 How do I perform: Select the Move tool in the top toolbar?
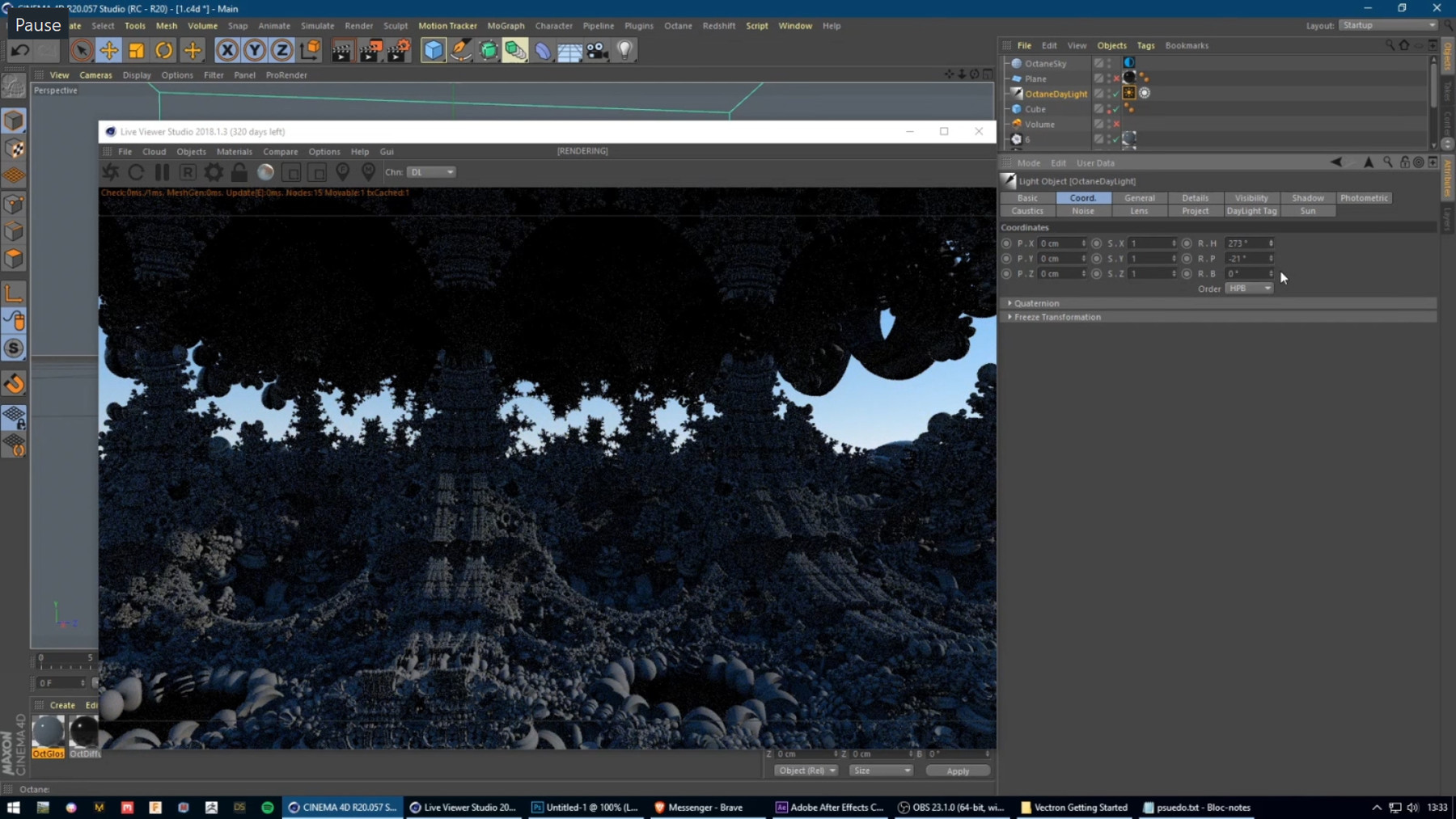[x=109, y=50]
